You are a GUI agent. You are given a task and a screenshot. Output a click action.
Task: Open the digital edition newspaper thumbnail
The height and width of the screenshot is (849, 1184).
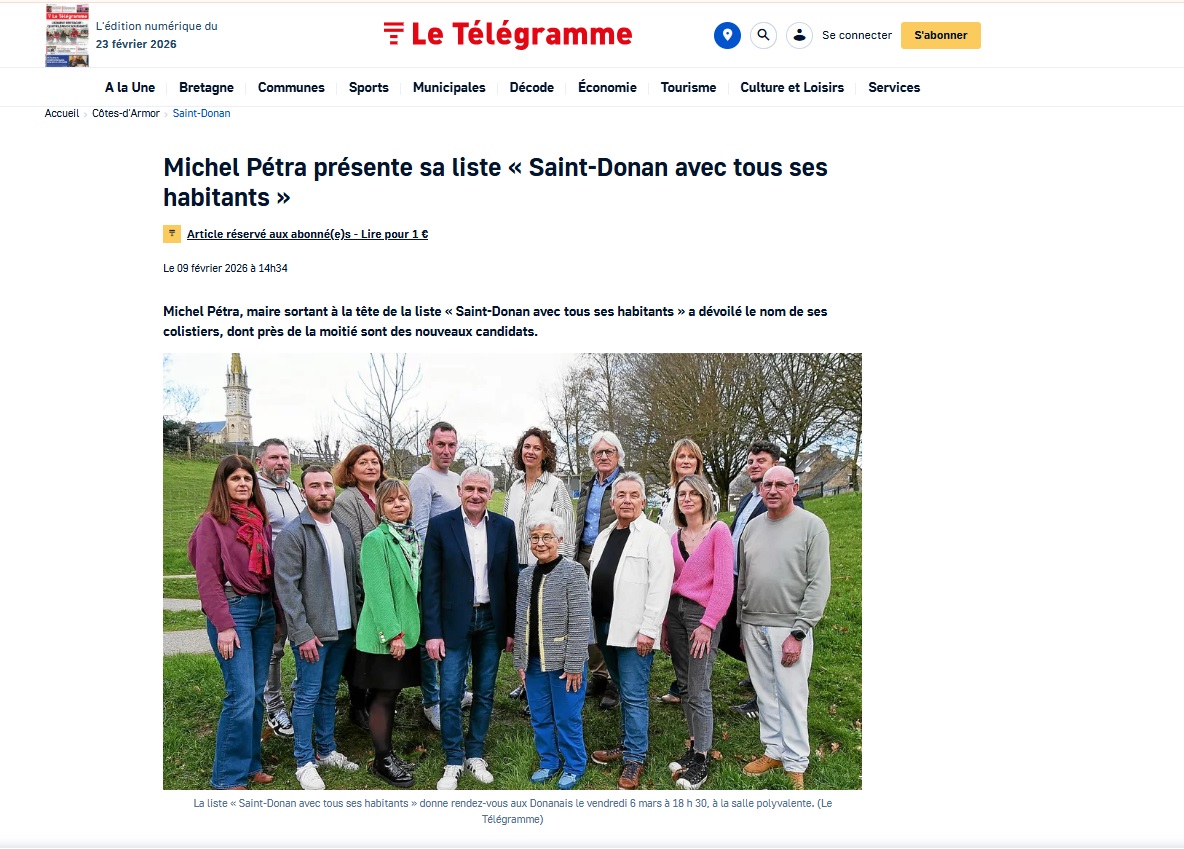67,36
